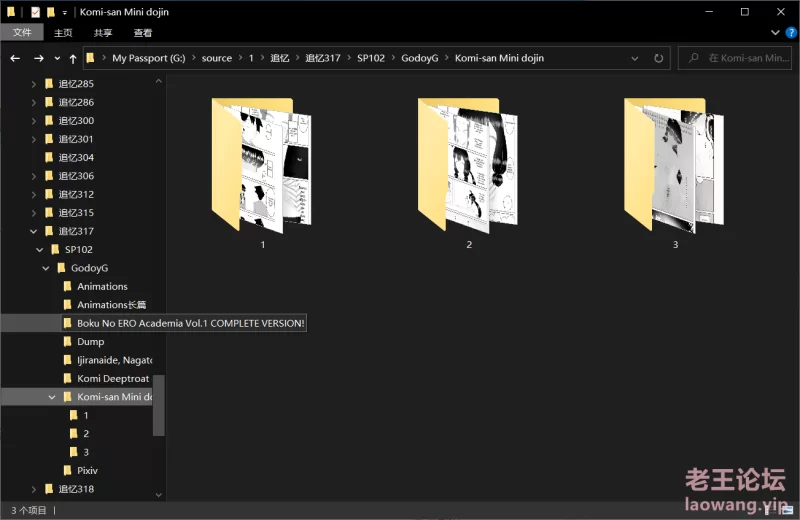
Task: Click New Folder icon in title bar
Action: 50,12
